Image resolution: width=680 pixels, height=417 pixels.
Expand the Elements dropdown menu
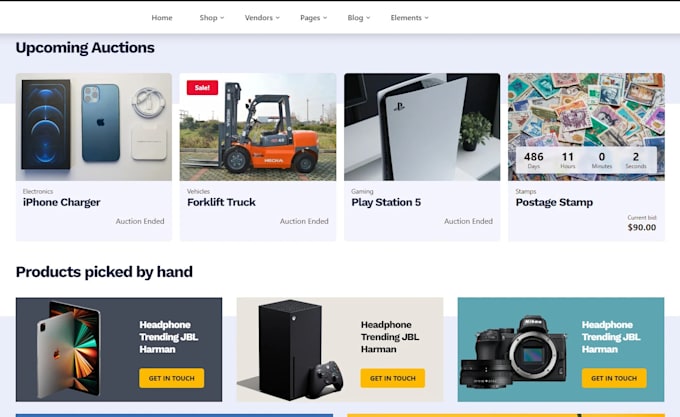coord(409,18)
